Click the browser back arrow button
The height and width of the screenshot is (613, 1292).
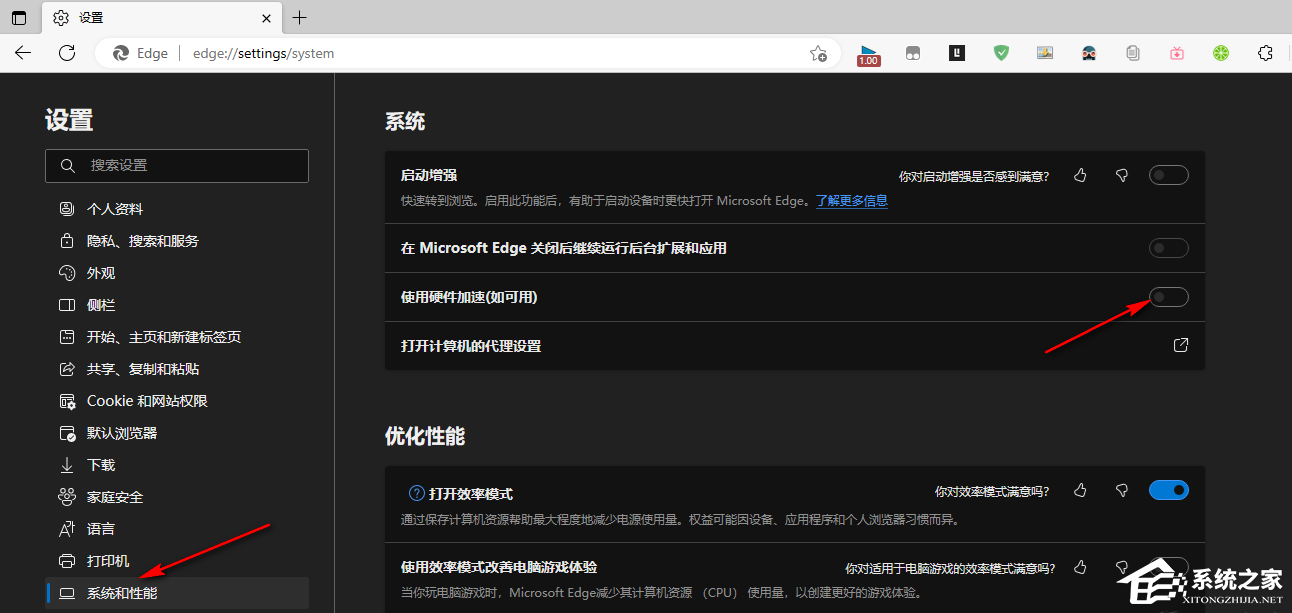tap(23, 53)
